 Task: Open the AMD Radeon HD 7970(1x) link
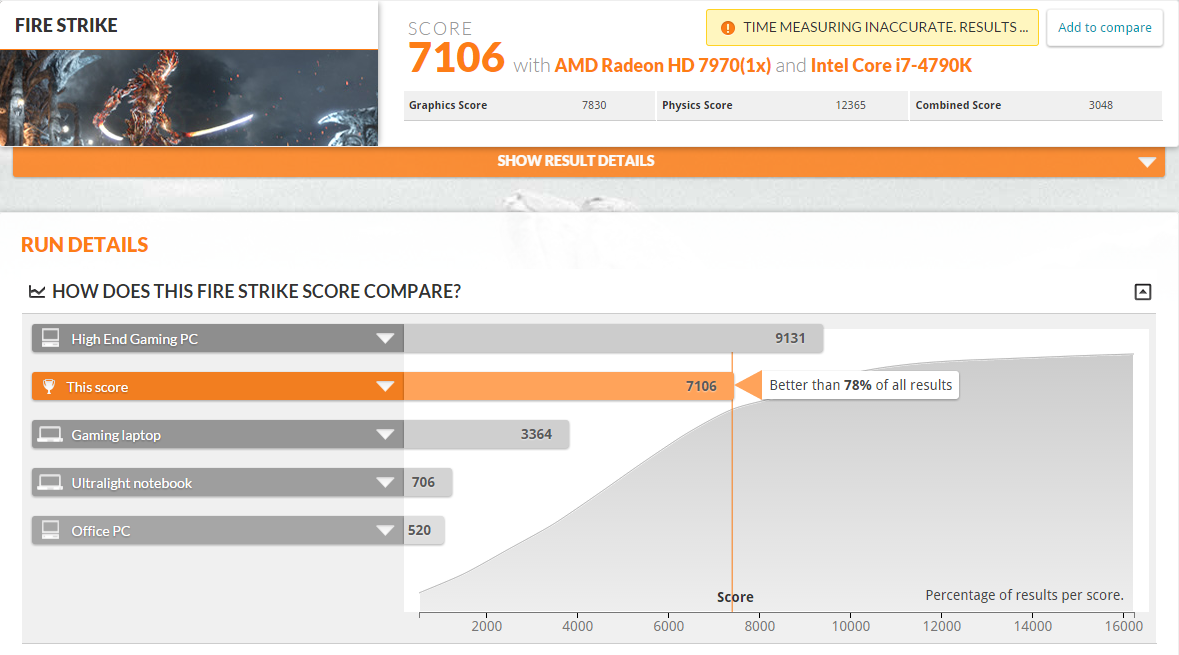pos(662,65)
